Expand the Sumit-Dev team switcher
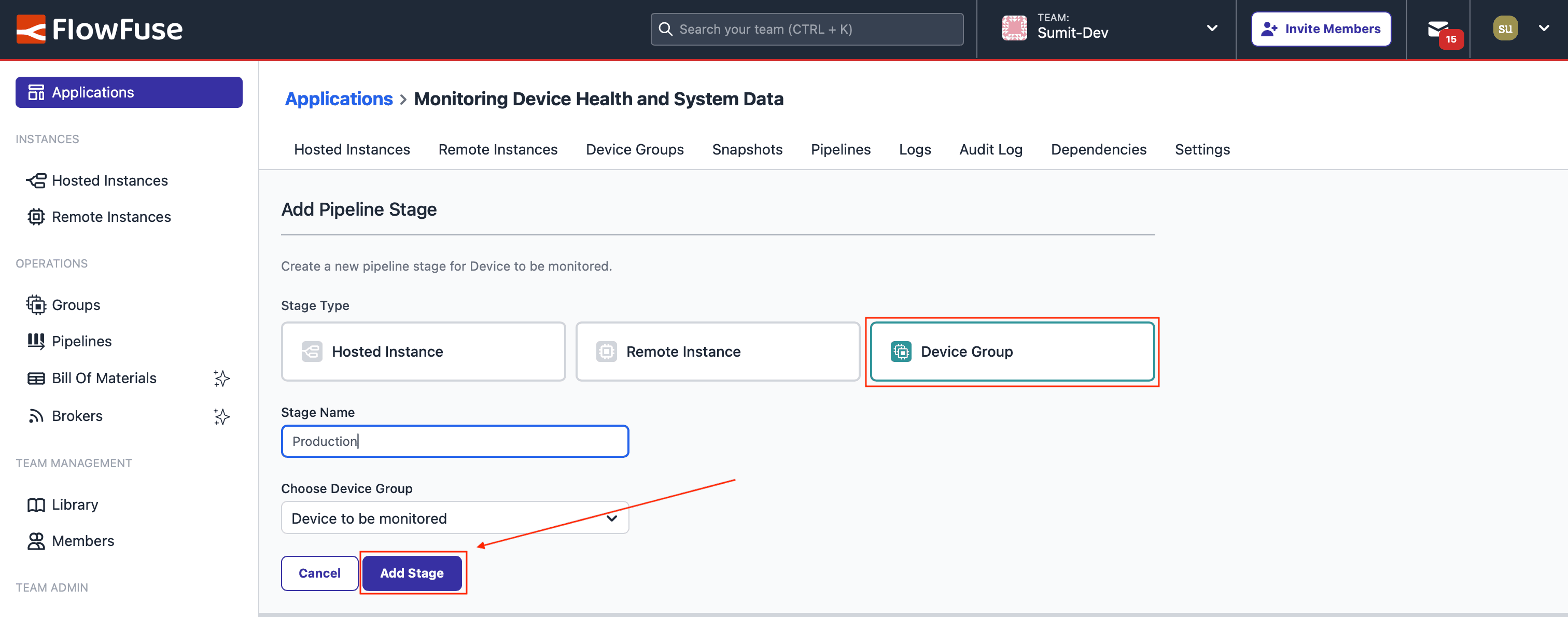 [1212, 29]
